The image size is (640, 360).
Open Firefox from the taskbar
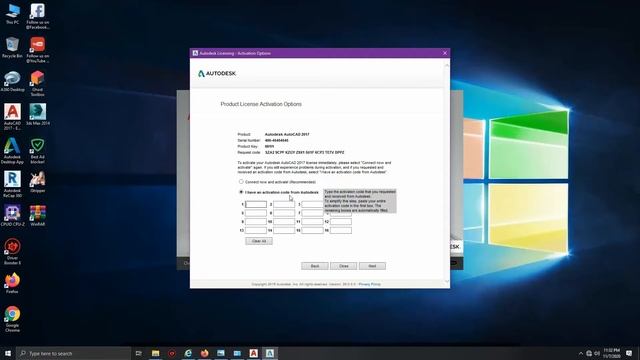[x=204, y=353]
